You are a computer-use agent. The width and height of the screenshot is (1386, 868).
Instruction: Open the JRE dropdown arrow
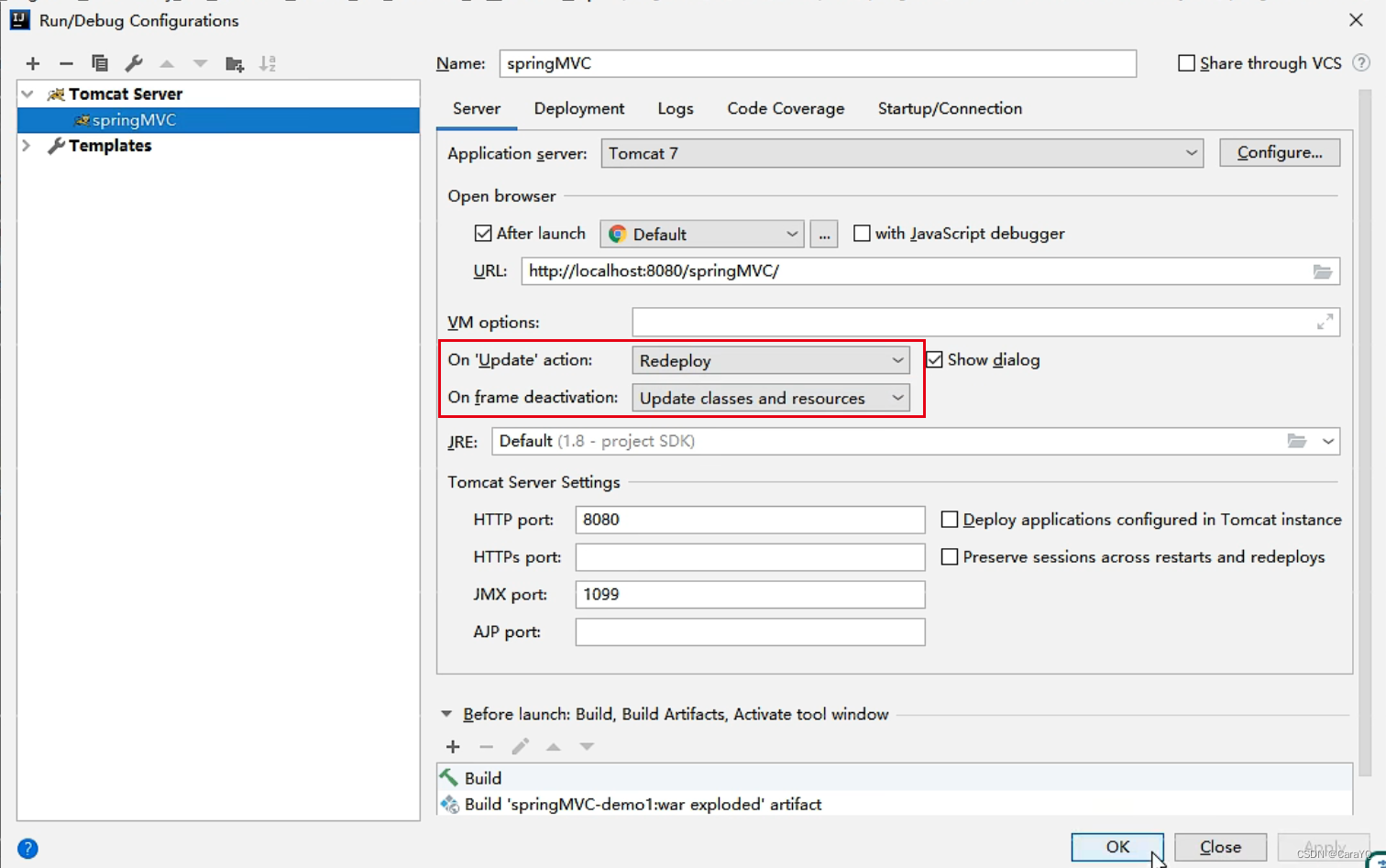pos(1327,441)
